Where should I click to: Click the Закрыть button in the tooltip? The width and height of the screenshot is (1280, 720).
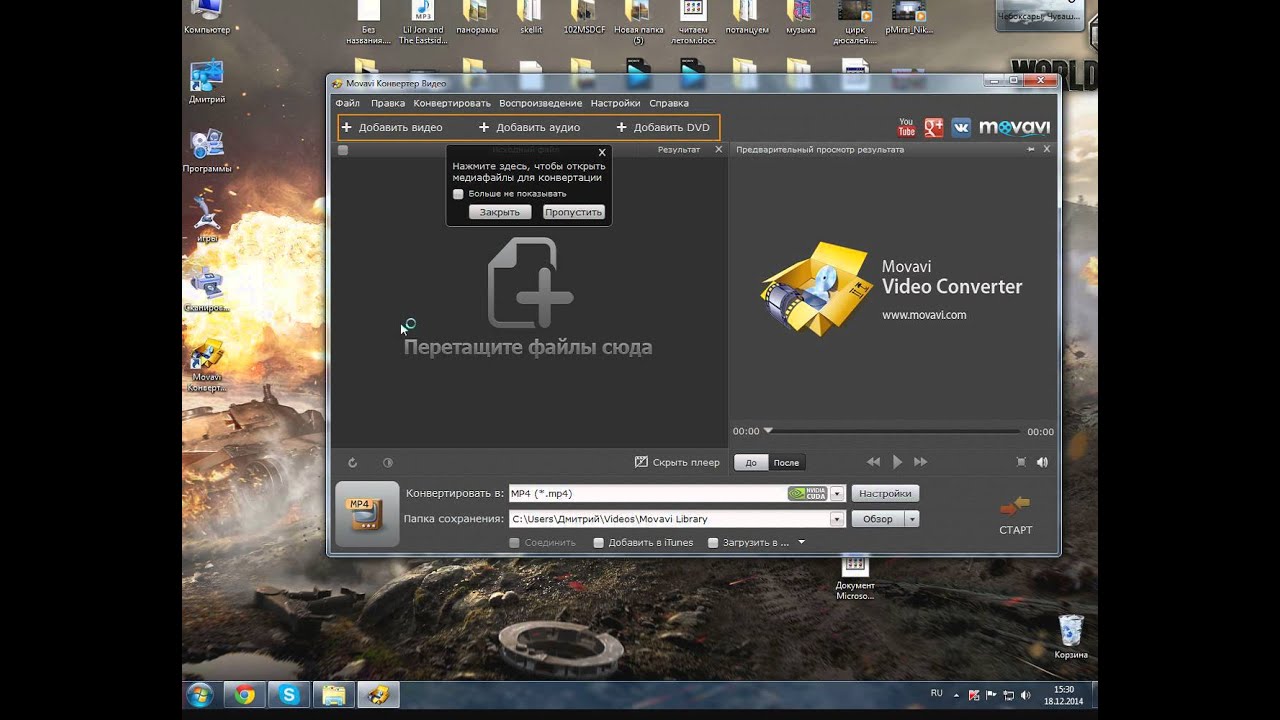[x=500, y=212]
